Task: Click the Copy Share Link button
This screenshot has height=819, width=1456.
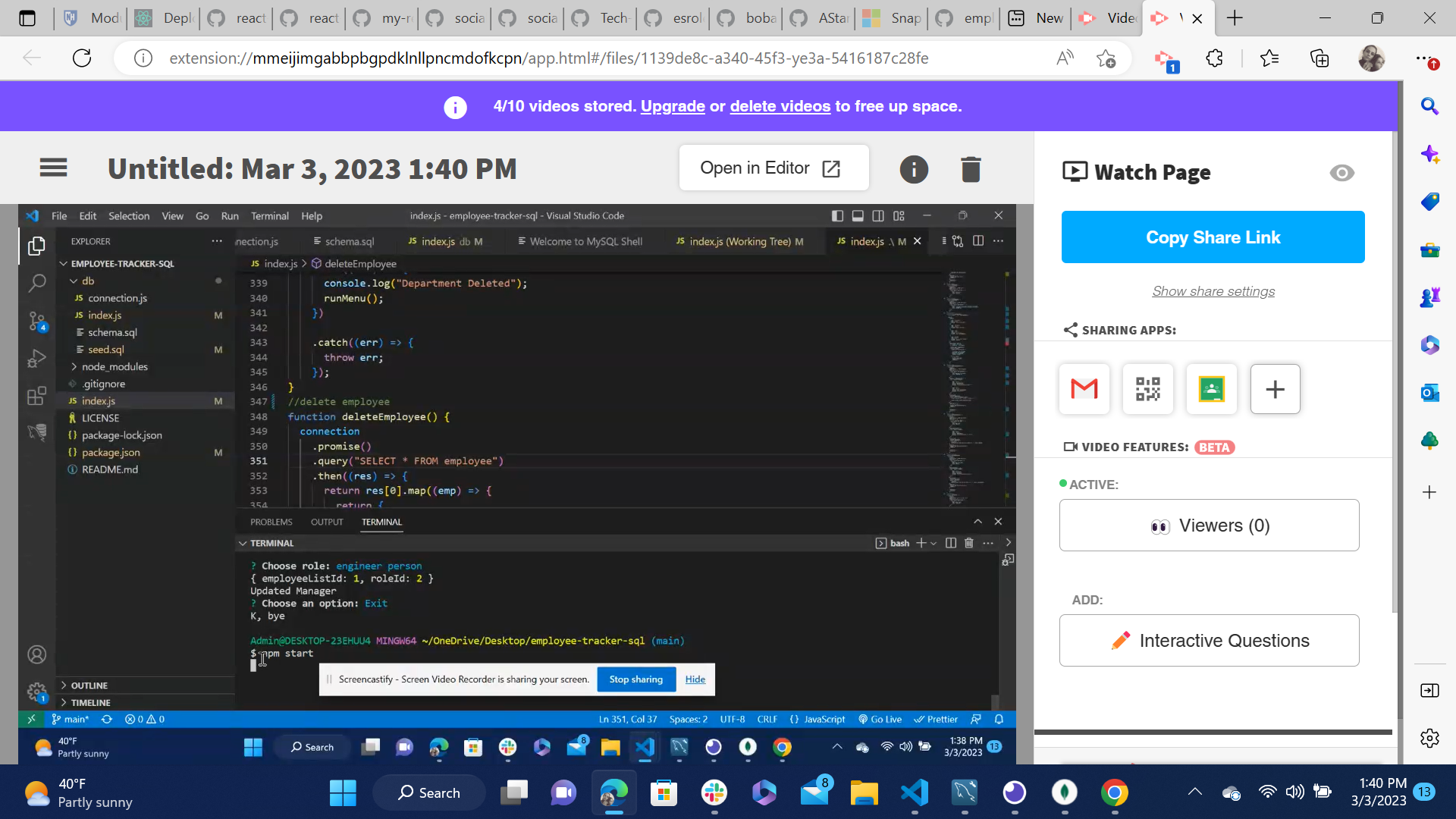Action: tap(1212, 237)
